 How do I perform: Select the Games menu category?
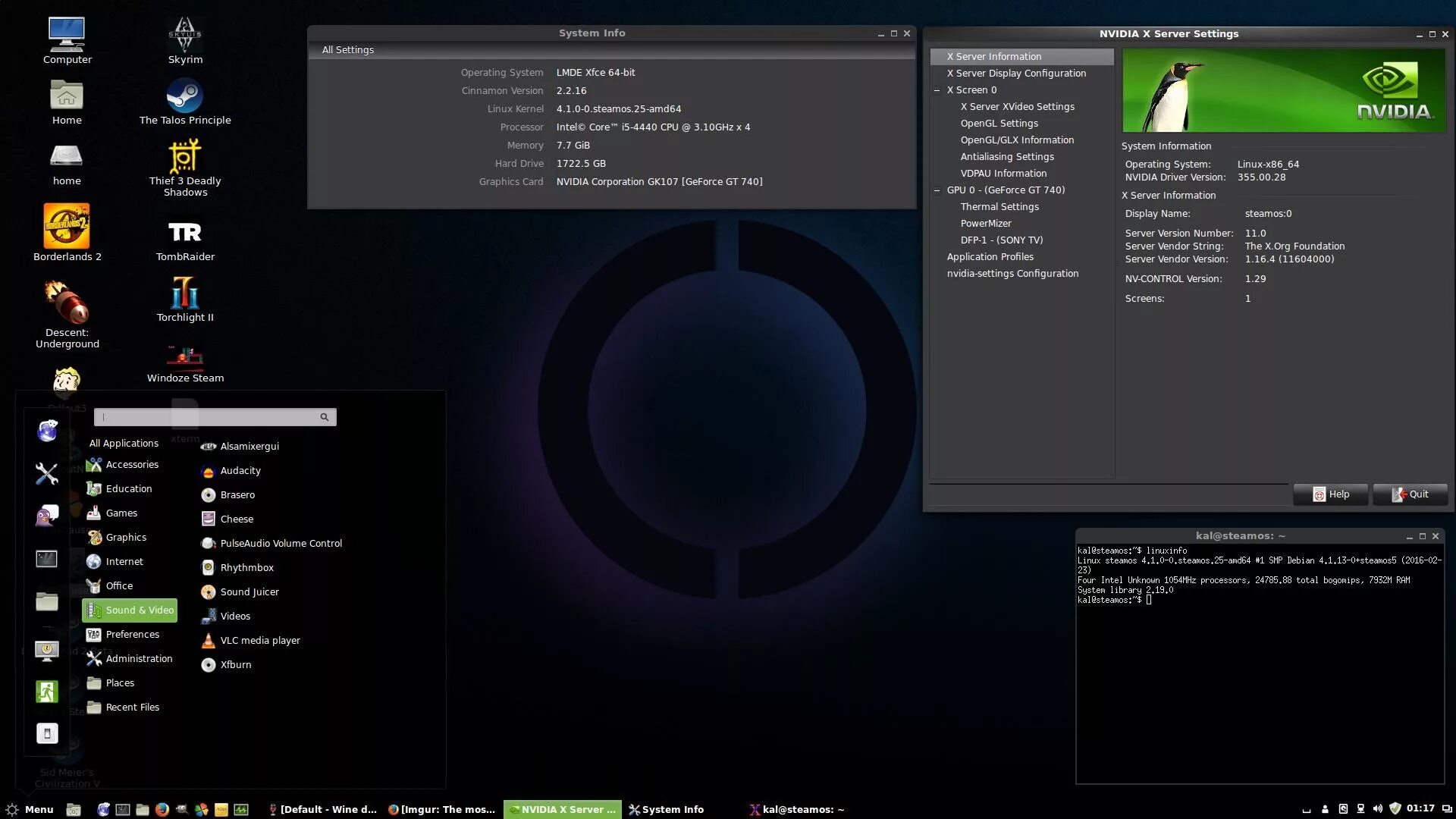click(121, 513)
